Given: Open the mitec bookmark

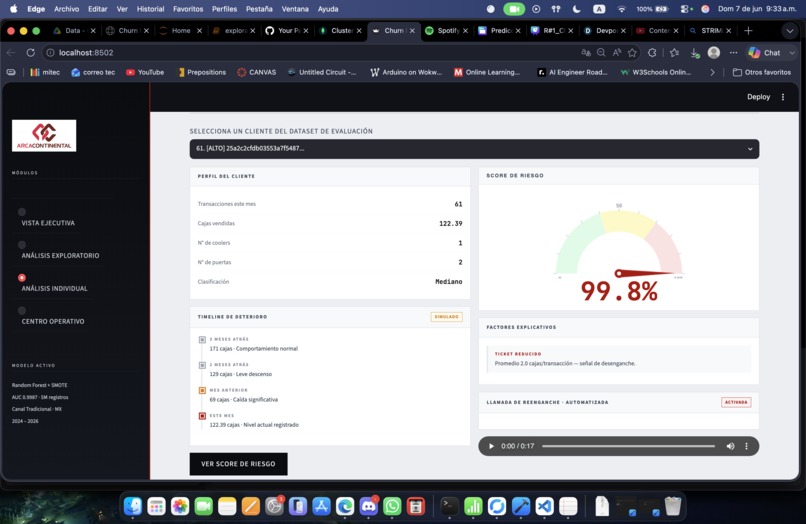Looking at the screenshot, I should pyautogui.click(x=45, y=73).
